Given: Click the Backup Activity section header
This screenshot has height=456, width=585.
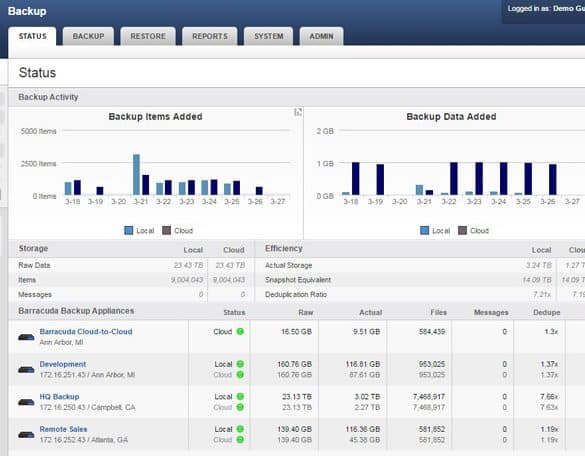Looking at the screenshot, I should 48,97.
